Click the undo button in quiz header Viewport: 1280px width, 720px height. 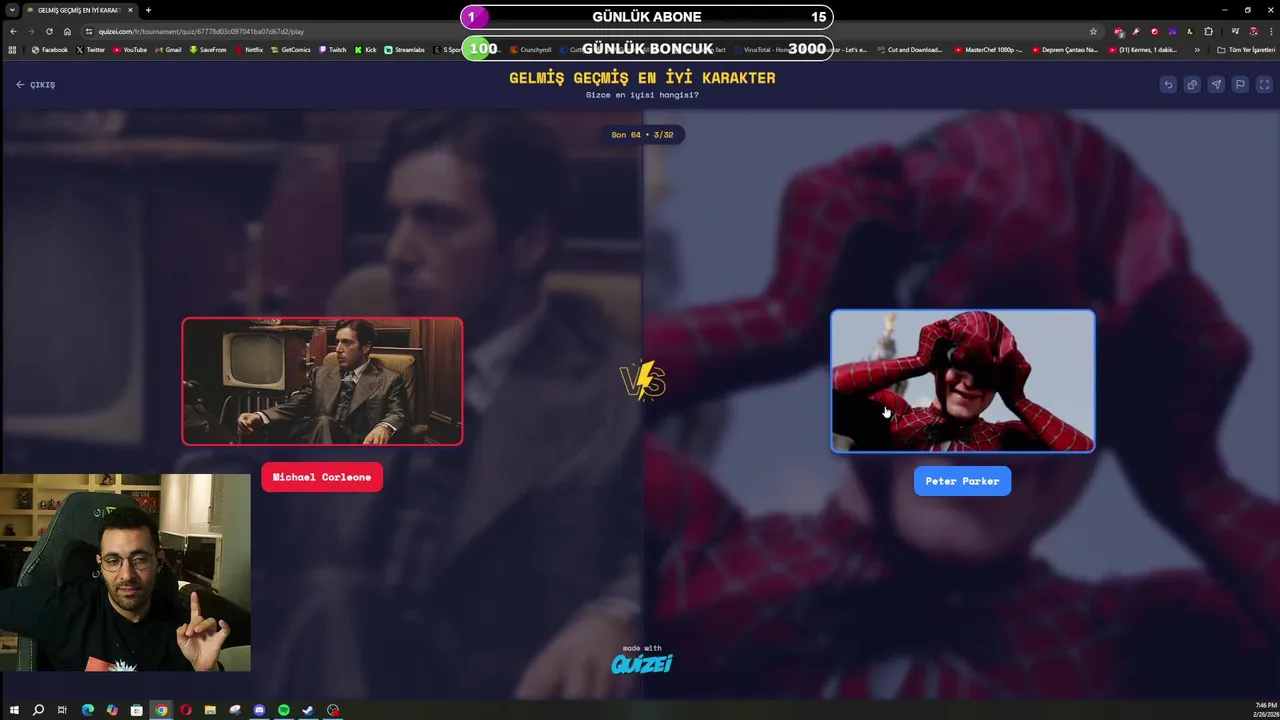(1168, 85)
